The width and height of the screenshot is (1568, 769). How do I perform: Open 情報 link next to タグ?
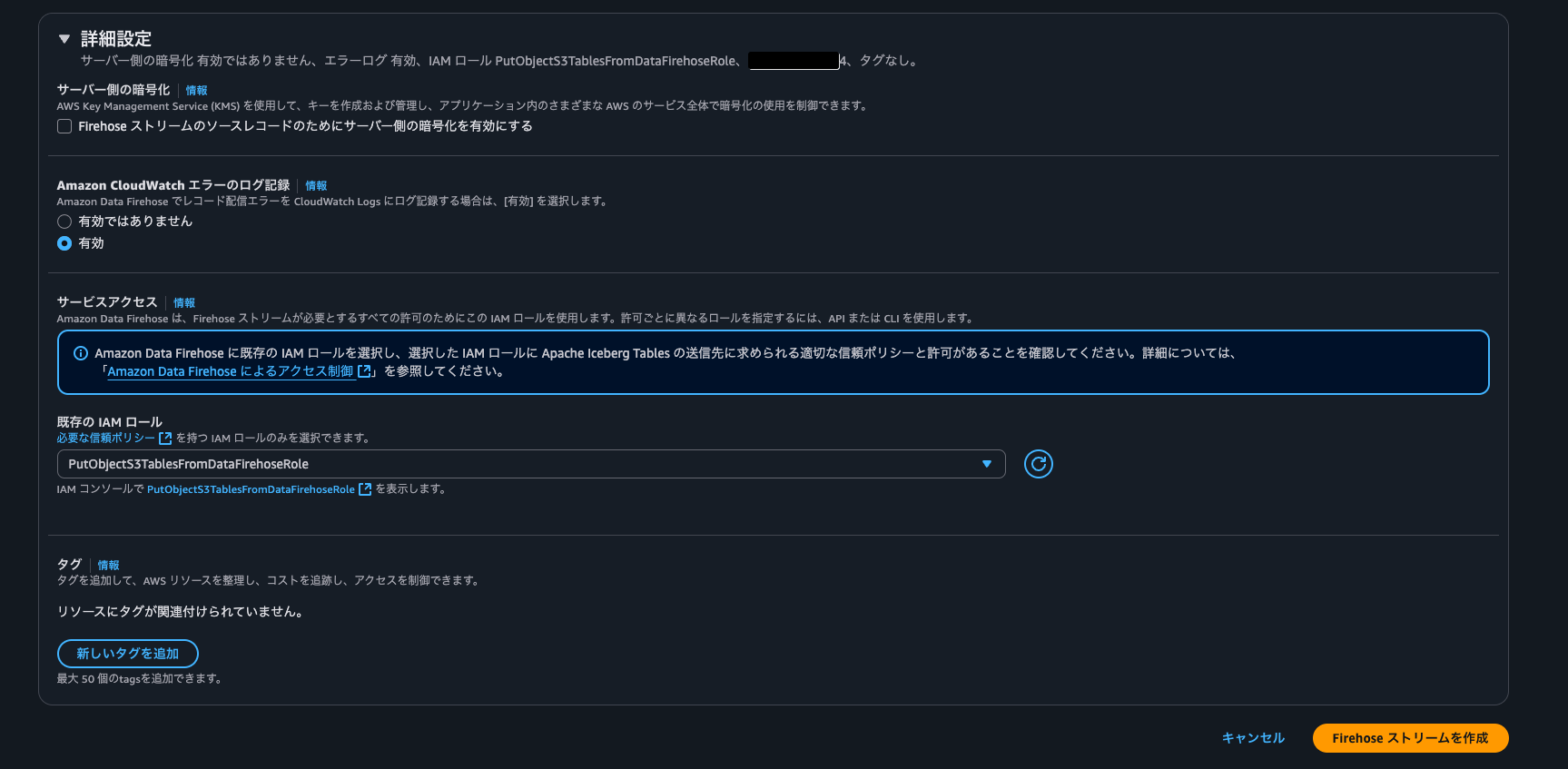(x=108, y=566)
